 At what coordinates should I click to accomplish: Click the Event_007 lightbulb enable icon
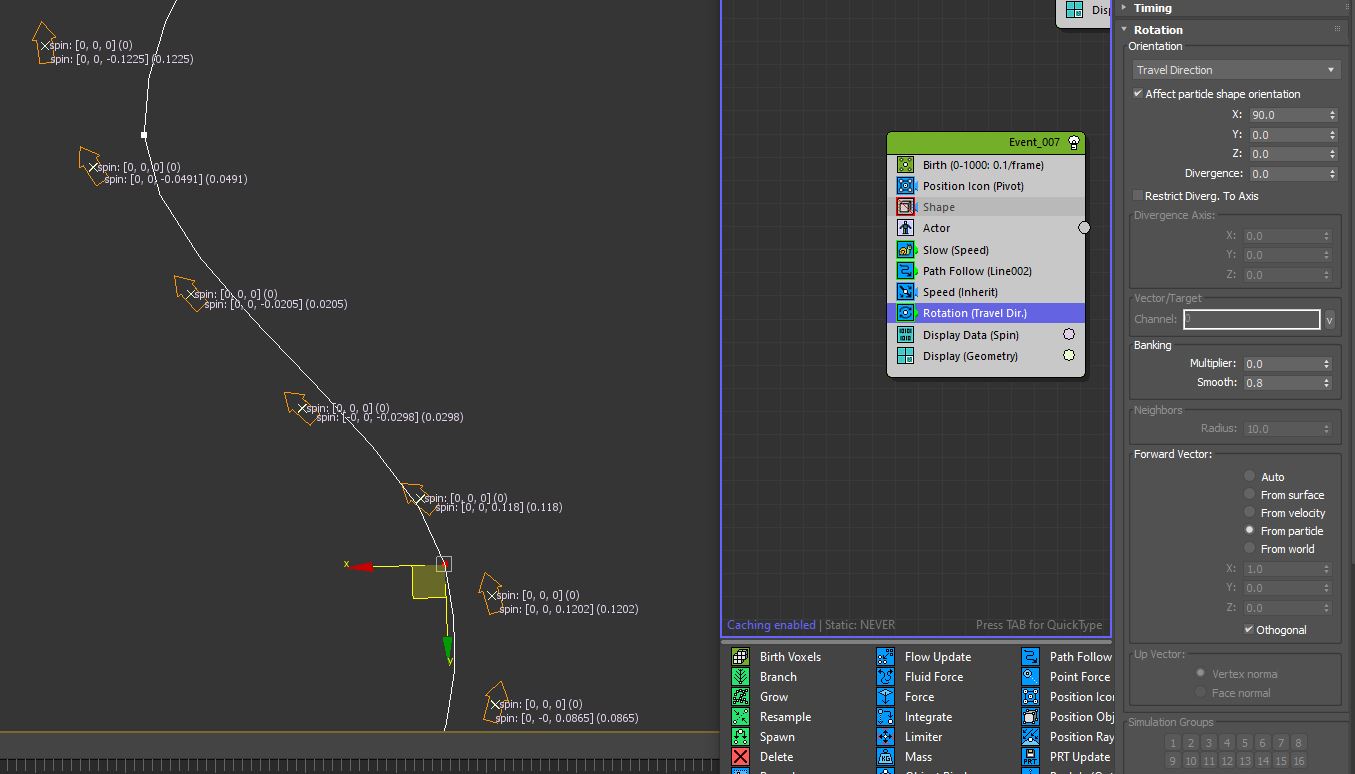pyautogui.click(x=1074, y=143)
